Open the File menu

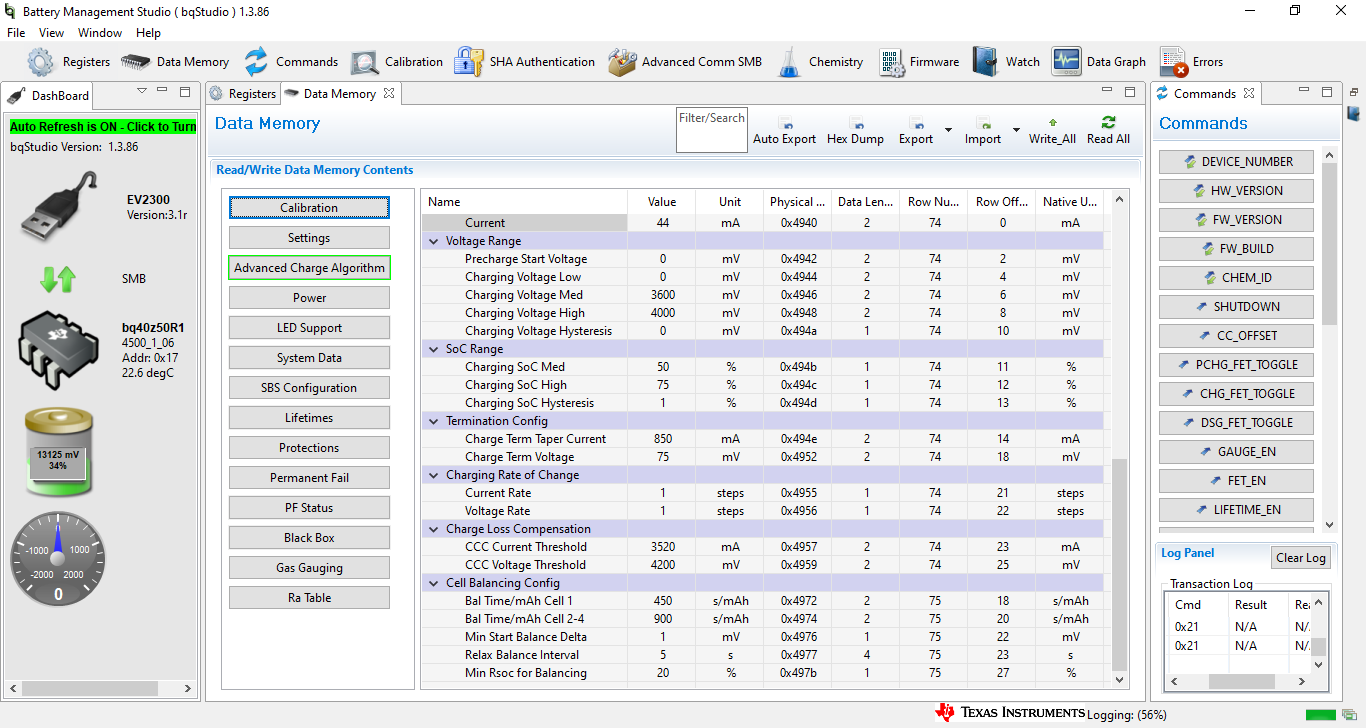[x=16, y=33]
